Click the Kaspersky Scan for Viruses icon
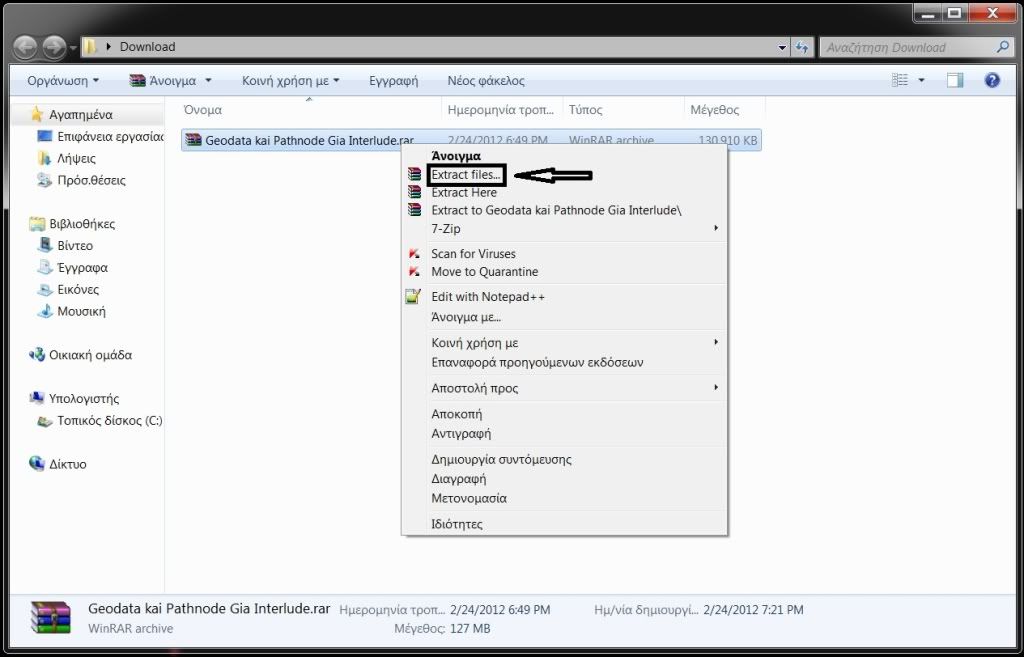Image resolution: width=1024 pixels, height=657 pixels. (x=414, y=254)
